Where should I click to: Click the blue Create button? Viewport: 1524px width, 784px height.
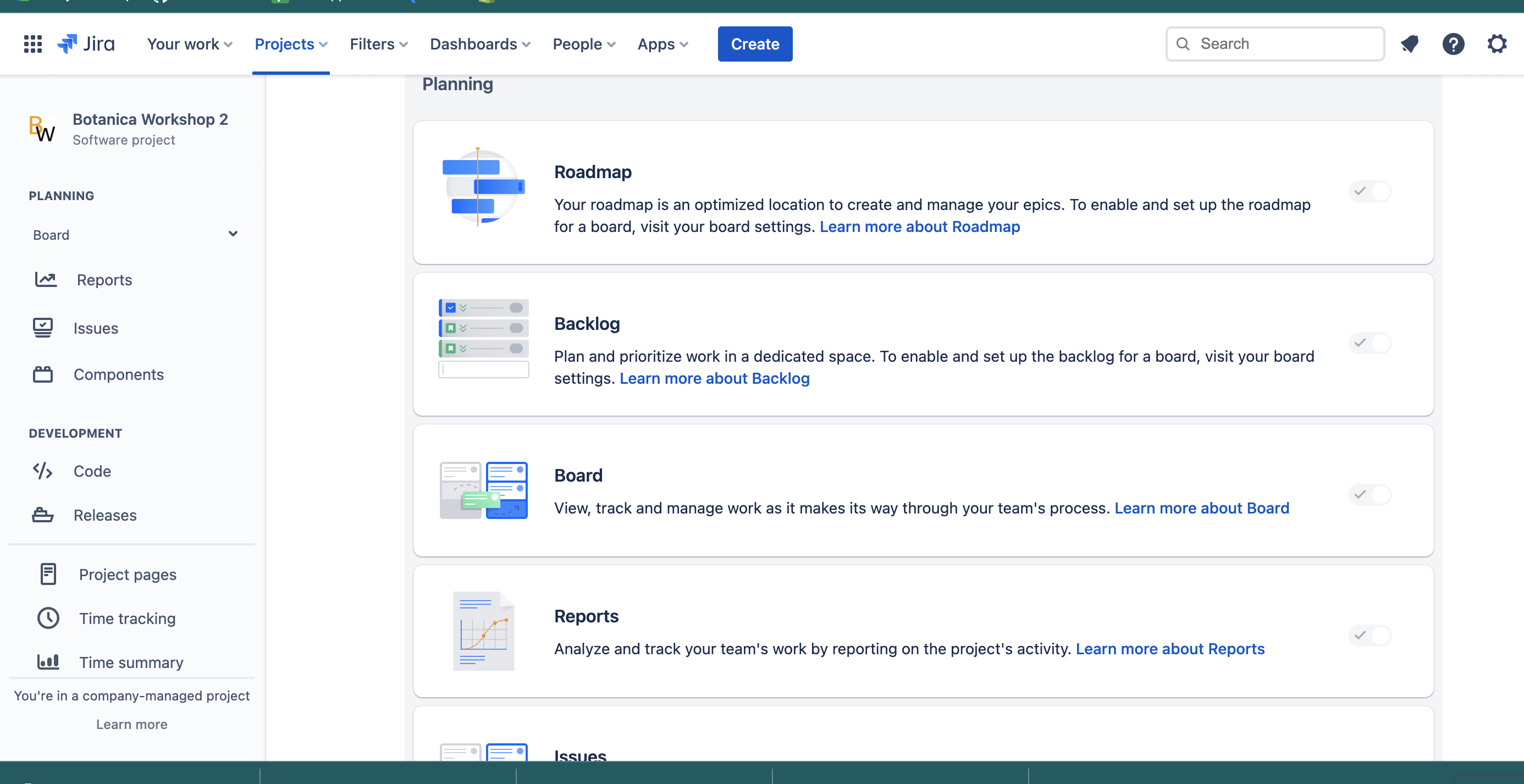click(x=755, y=44)
